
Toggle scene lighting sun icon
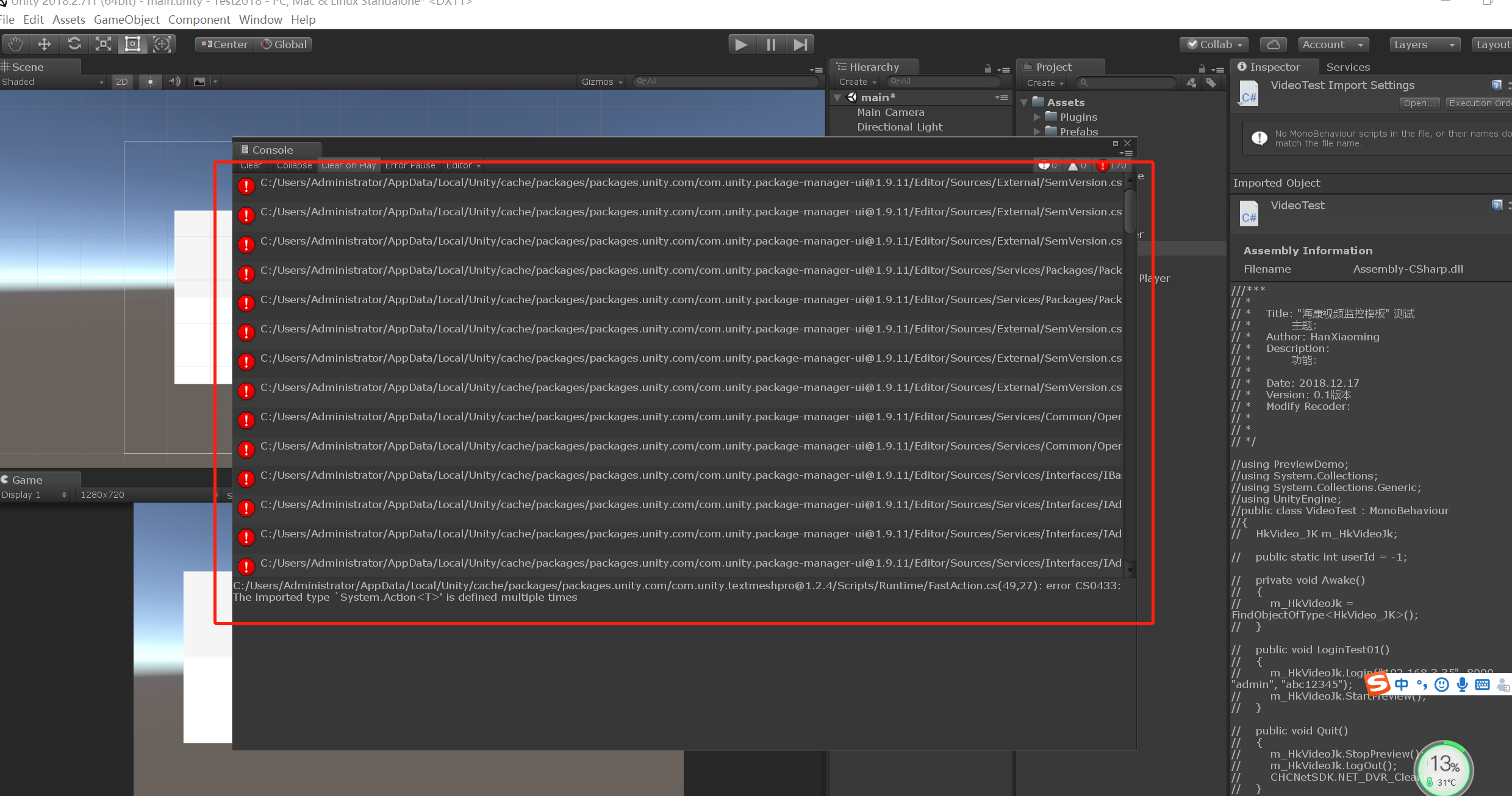151,82
